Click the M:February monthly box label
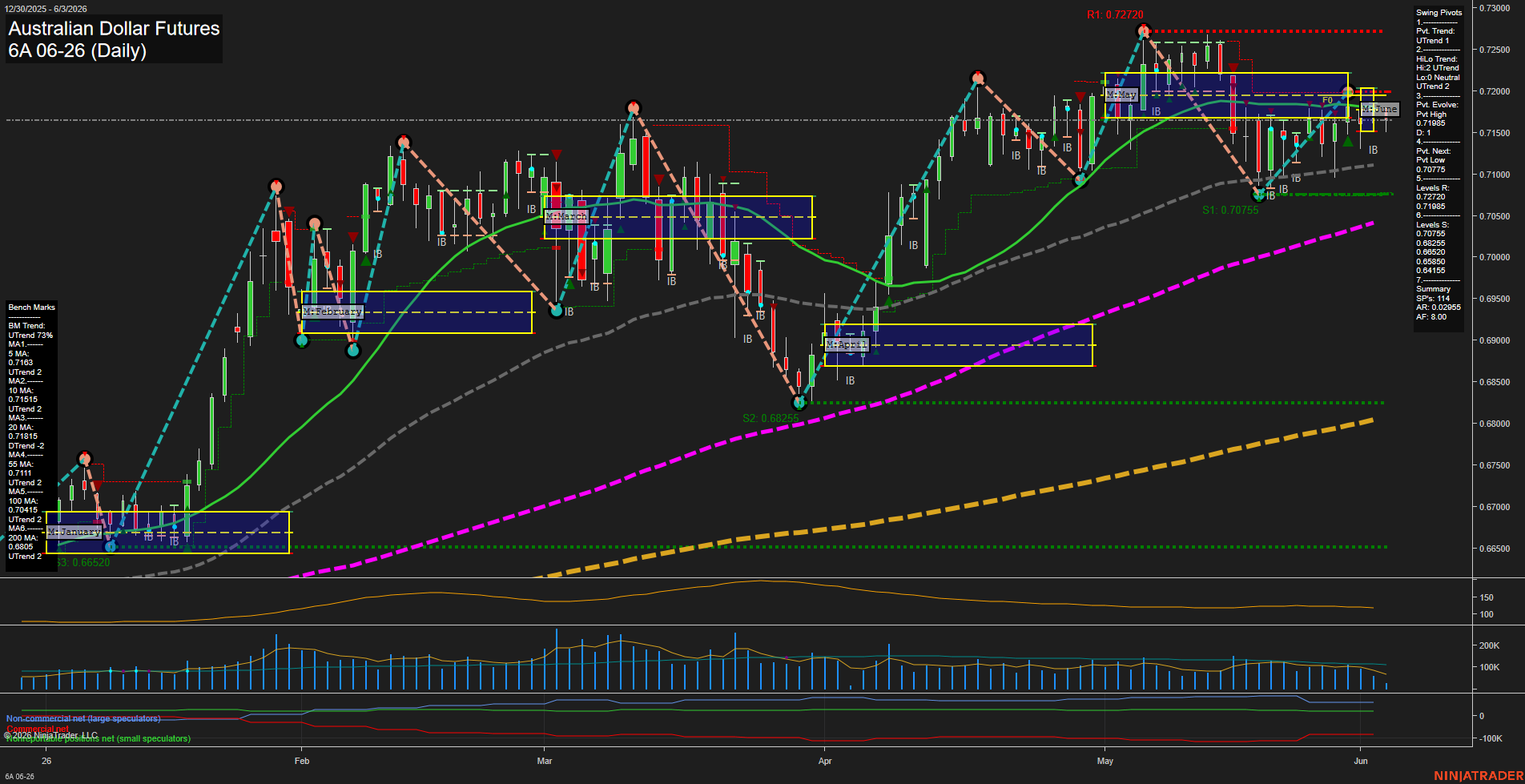 click(x=332, y=312)
